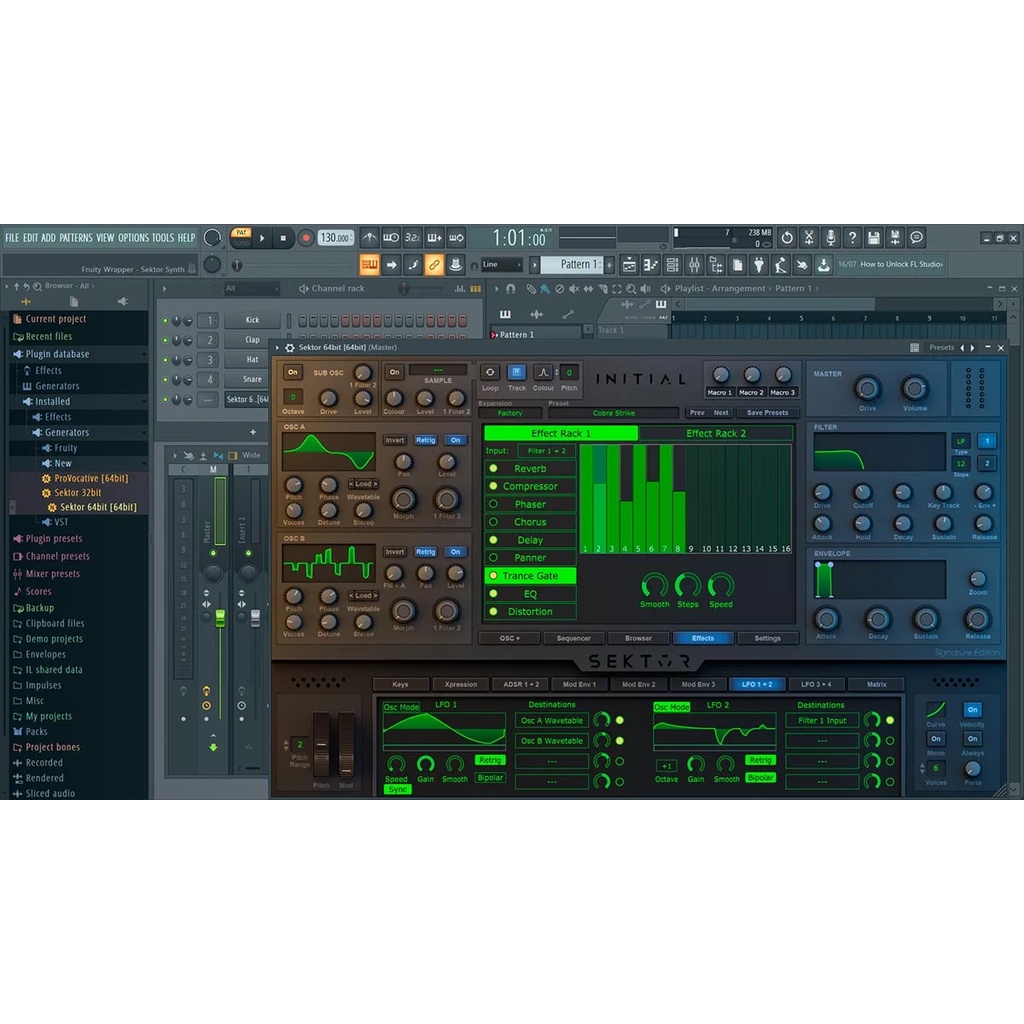Select the playlist mute tool icon
Image resolution: width=1024 pixels, height=1024 pixels.
click(573, 288)
